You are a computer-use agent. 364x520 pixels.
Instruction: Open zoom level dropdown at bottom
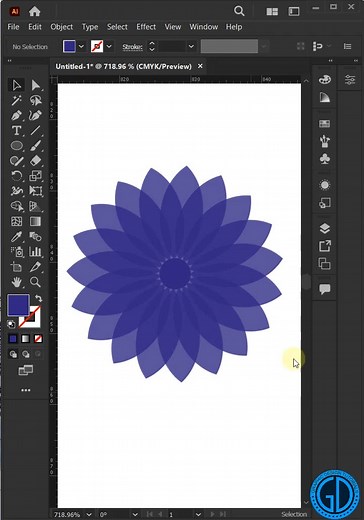pyautogui.click(x=89, y=514)
